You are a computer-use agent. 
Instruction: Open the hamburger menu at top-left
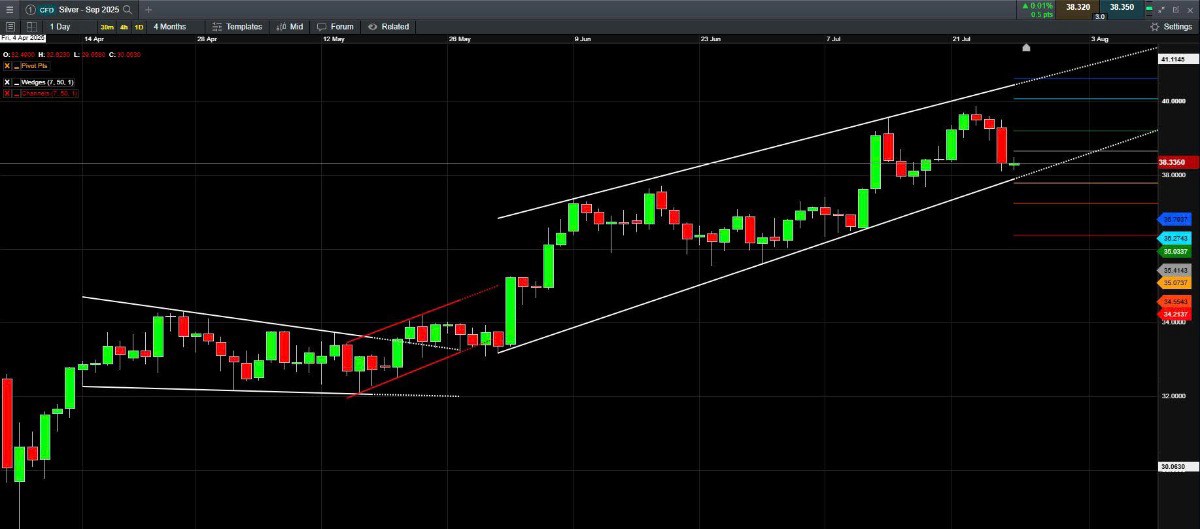click(x=9, y=9)
